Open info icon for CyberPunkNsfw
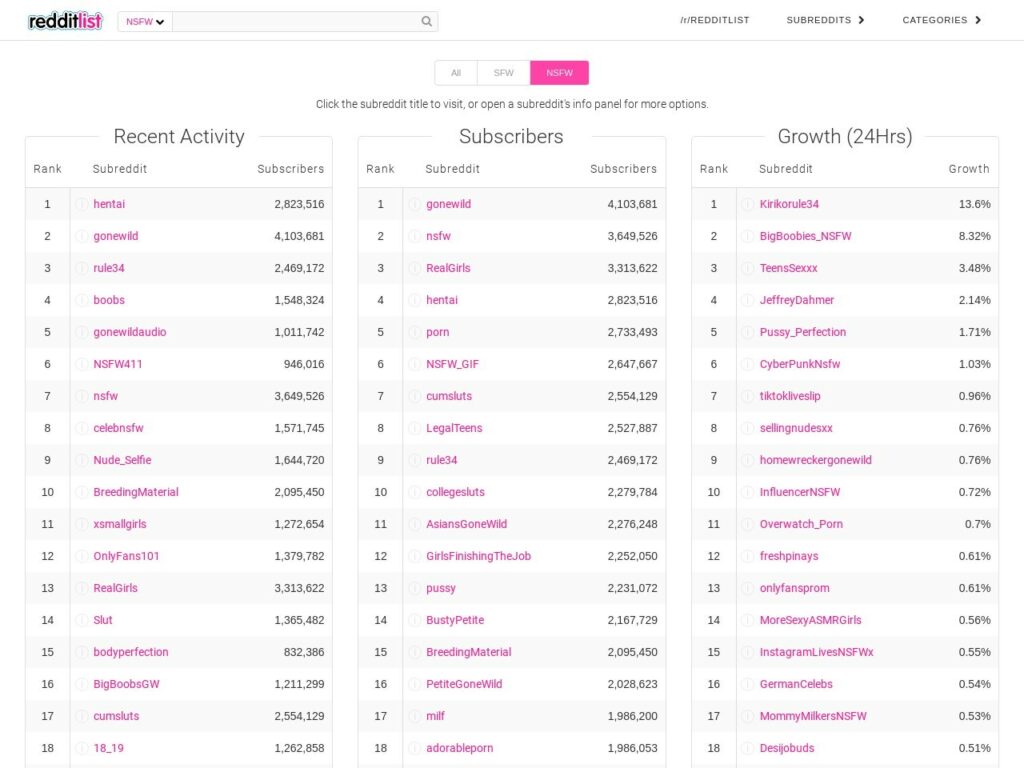The height and width of the screenshot is (768, 1024). point(747,364)
